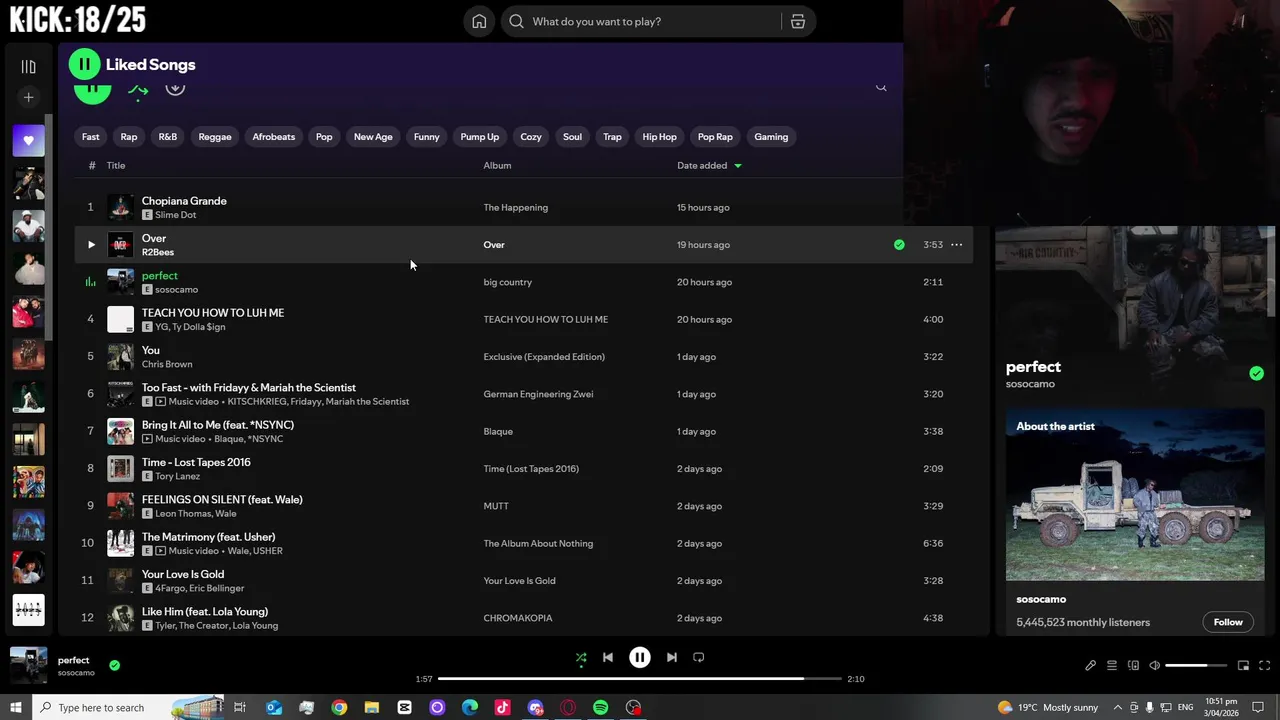Create a new playlist with plus icon
The height and width of the screenshot is (720, 1280).
coord(28,97)
